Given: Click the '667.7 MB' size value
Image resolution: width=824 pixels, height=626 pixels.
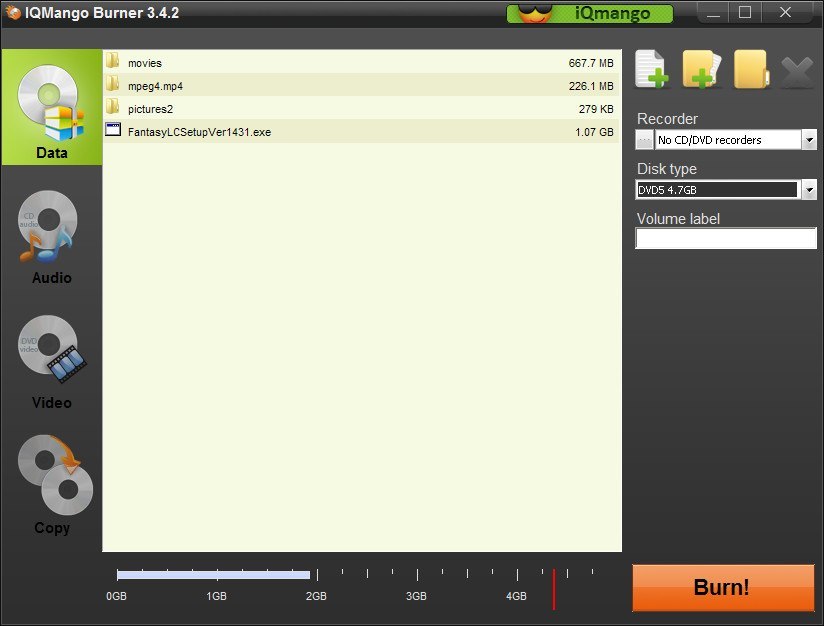Looking at the screenshot, I should [591, 63].
